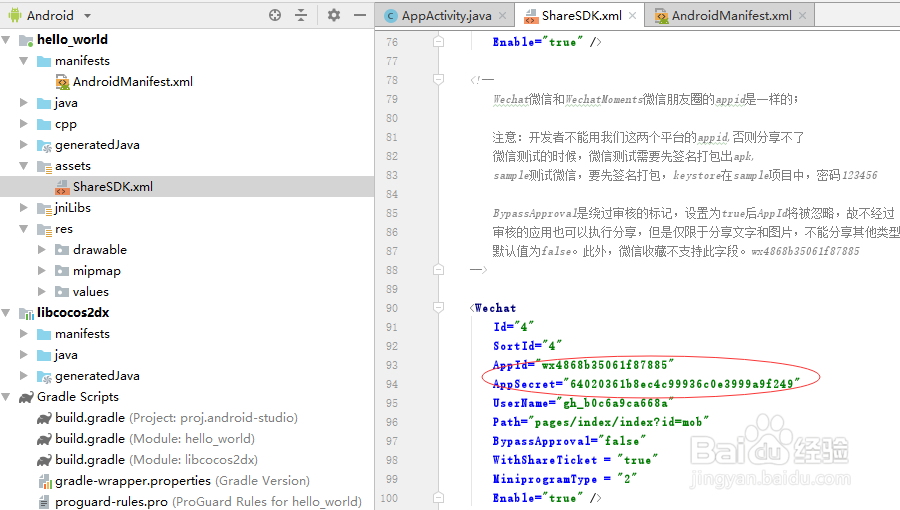The height and width of the screenshot is (510, 900).
Task: Expand the java folder under hello_world
Action: (24, 103)
